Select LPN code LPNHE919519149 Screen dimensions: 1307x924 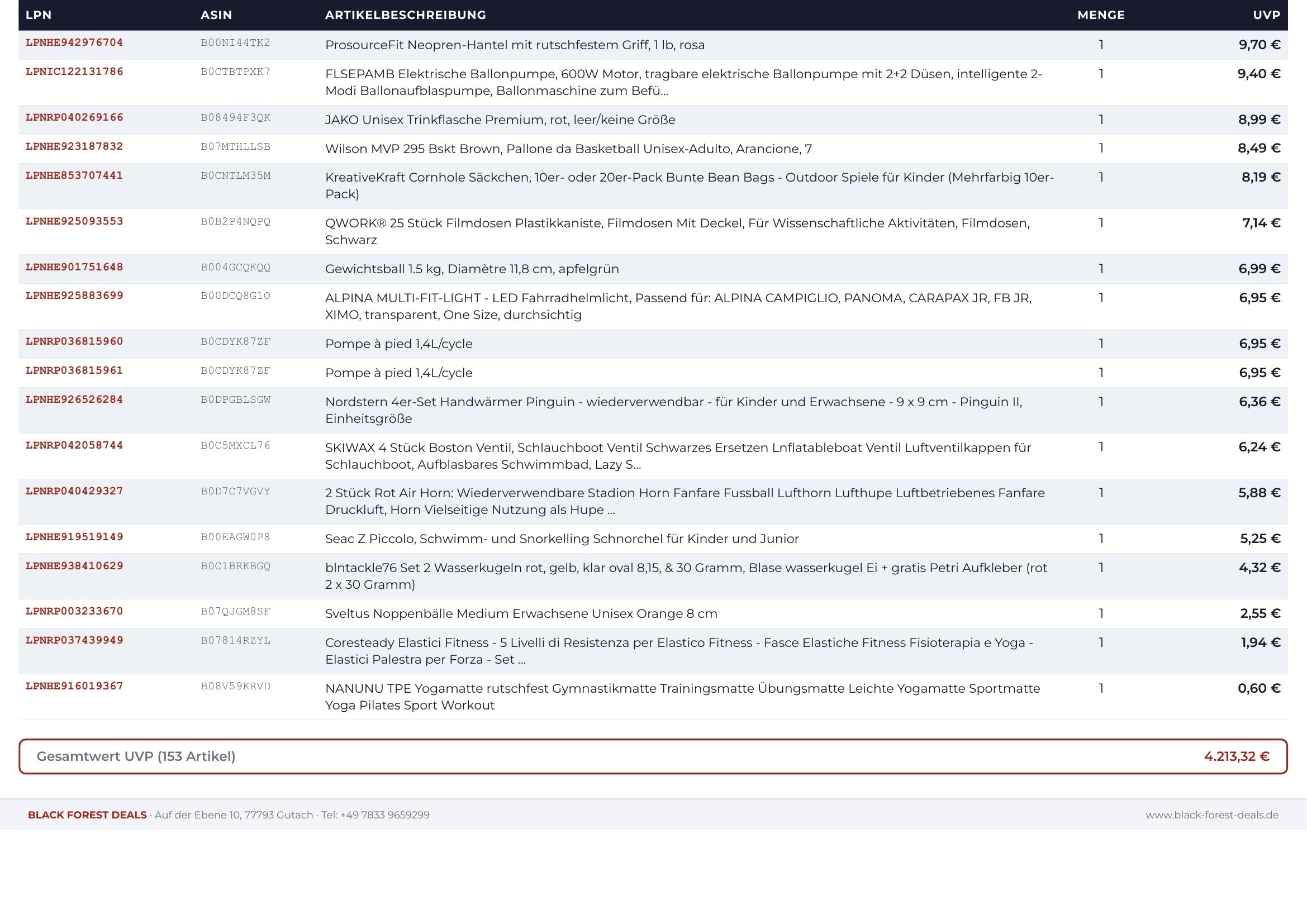click(x=74, y=537)
